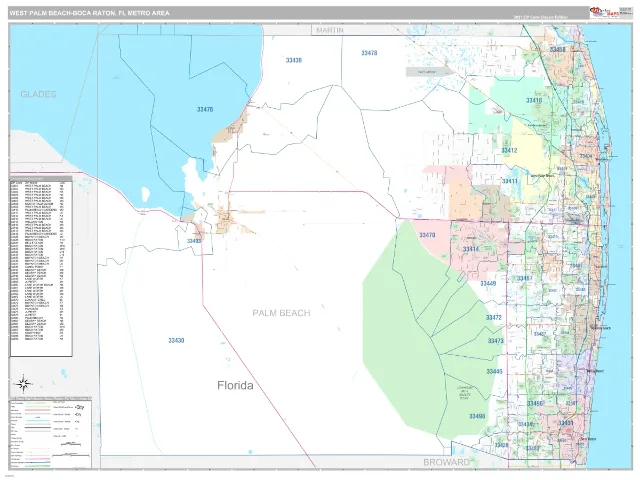Select ZIP code 33458 label

point(558,50)
